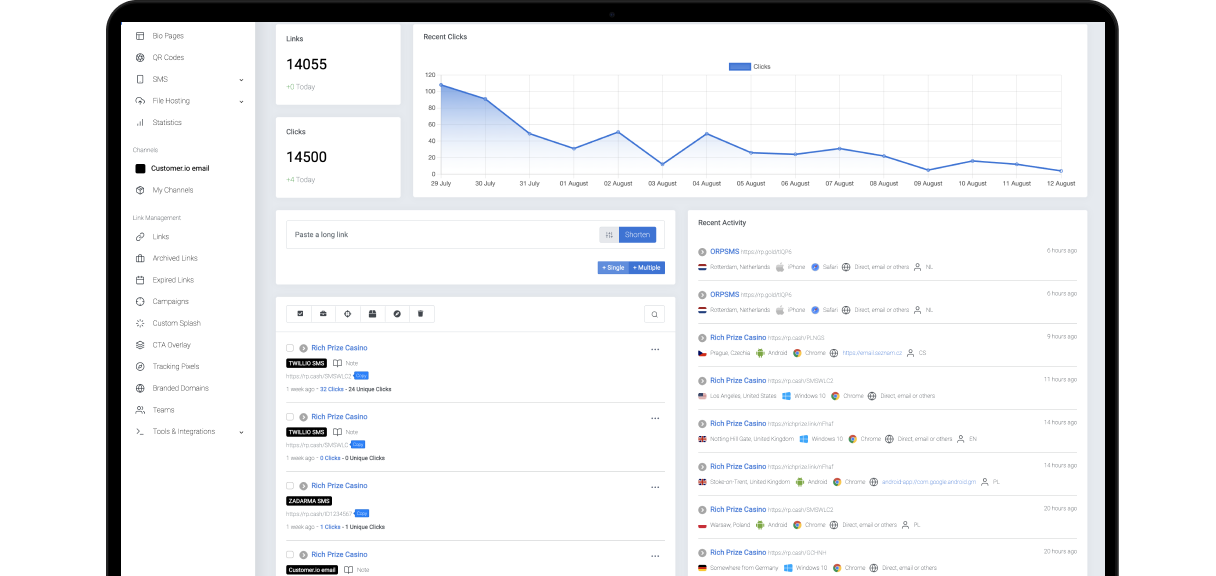Click the briefcase icon in links toolbar
The image size is (1216, 576).
pos(324,314)
